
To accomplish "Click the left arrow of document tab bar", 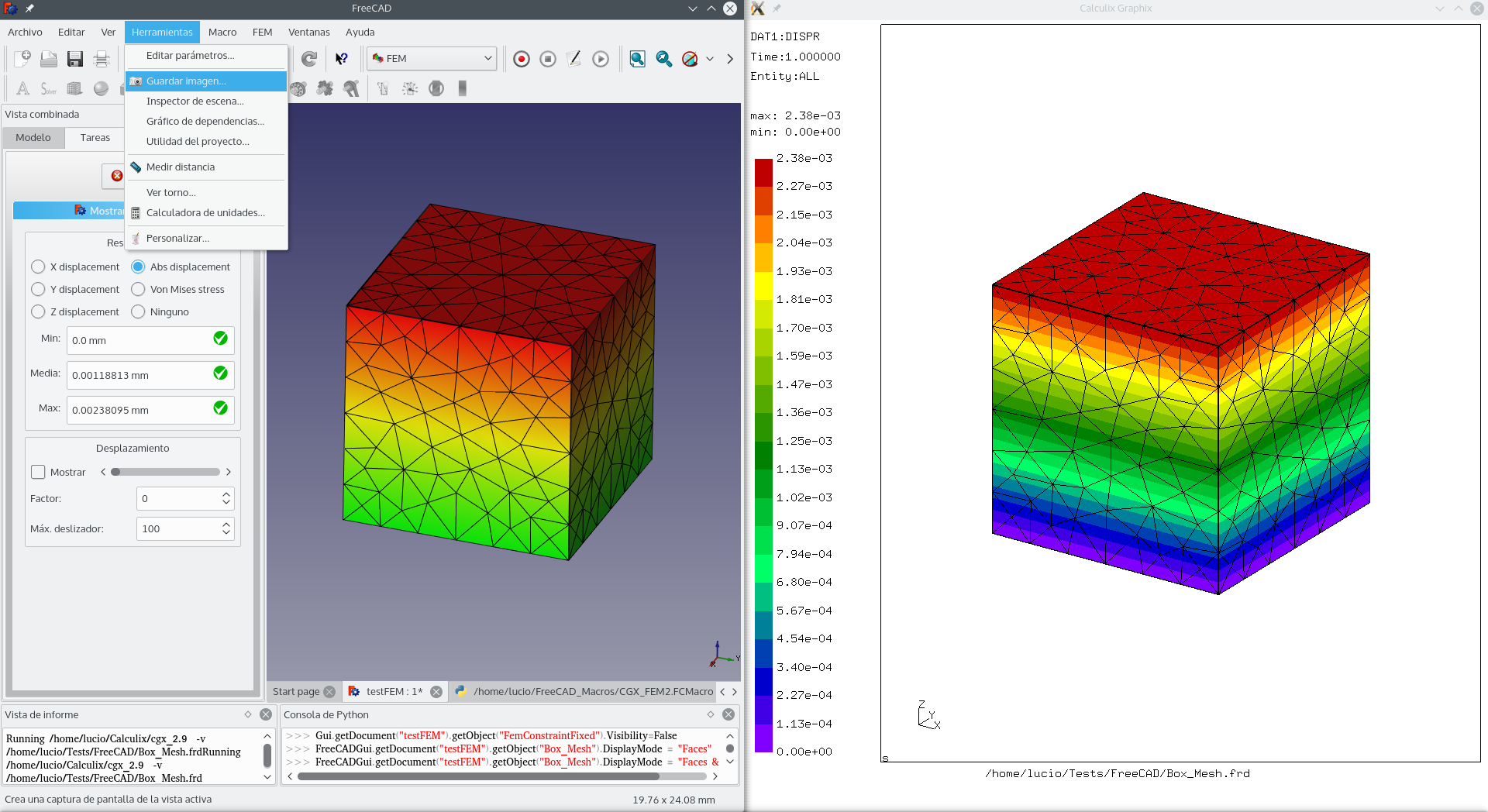I will coord(722,692).
